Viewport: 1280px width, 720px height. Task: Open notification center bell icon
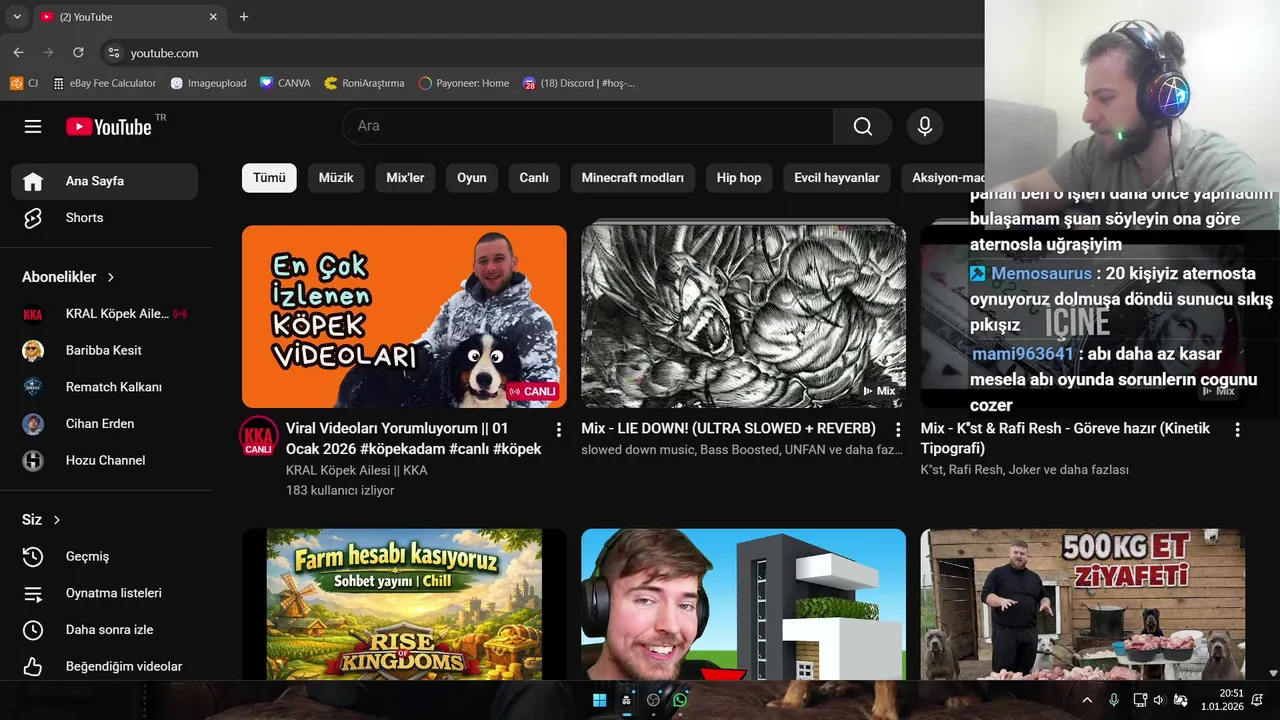(x=1258, y=700)
